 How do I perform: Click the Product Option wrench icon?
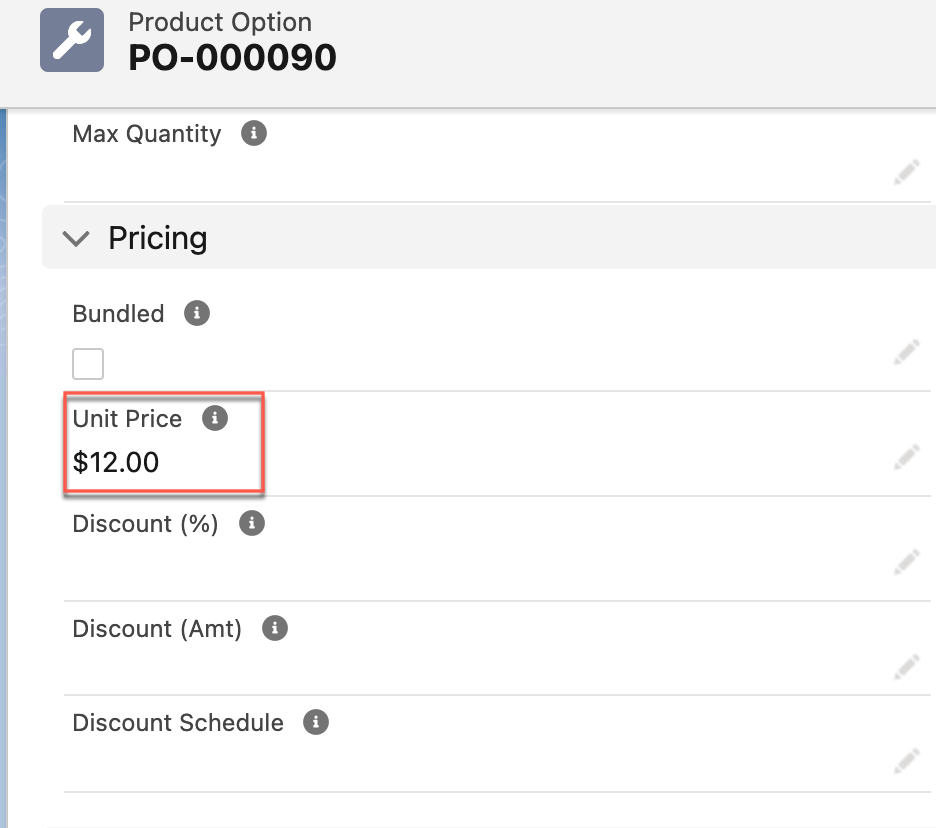click(71, 40)
